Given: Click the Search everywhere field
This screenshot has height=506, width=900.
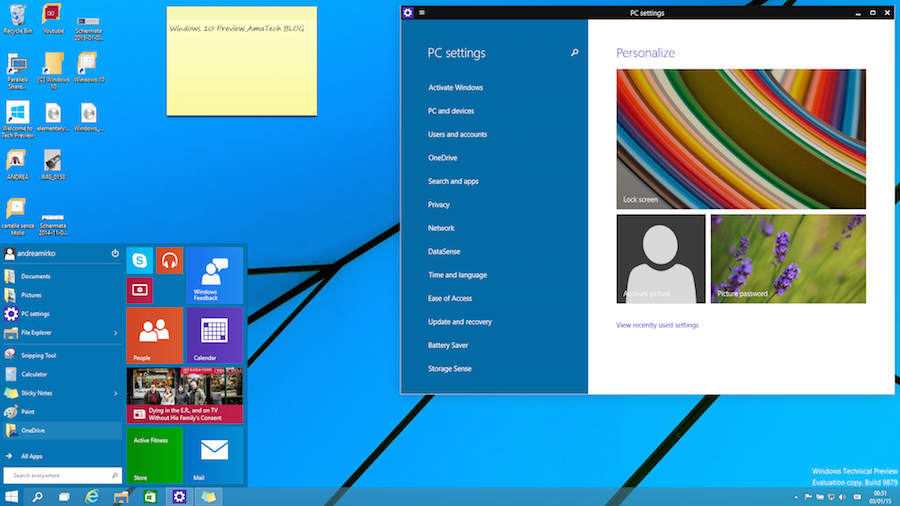Looking at the screenshot, I should [62, 475].
